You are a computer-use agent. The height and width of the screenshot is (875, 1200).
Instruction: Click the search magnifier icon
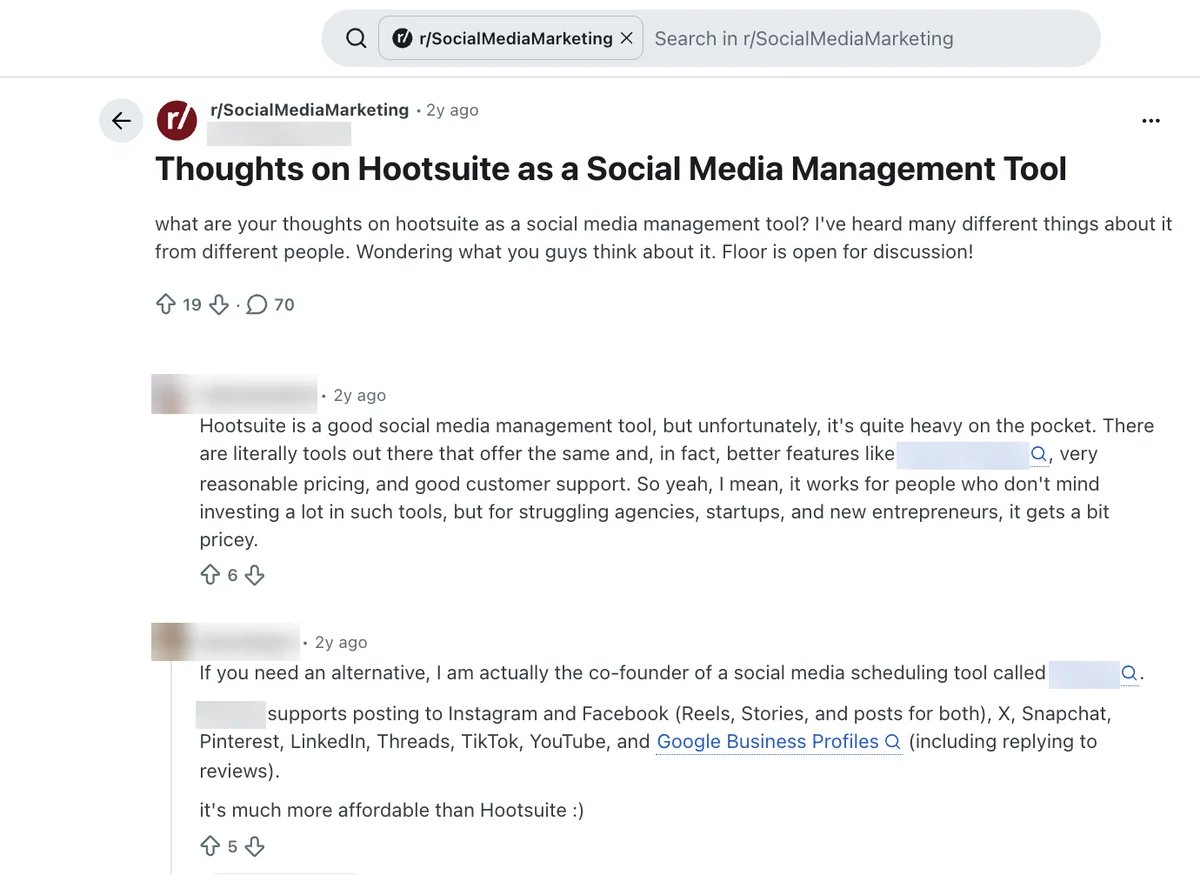[356, 39]
